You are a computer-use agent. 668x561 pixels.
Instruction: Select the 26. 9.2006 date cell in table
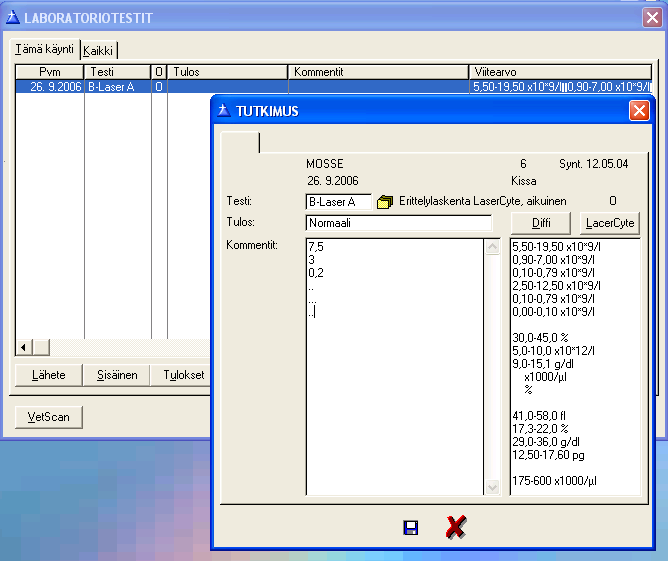click(x=50, y=87)
